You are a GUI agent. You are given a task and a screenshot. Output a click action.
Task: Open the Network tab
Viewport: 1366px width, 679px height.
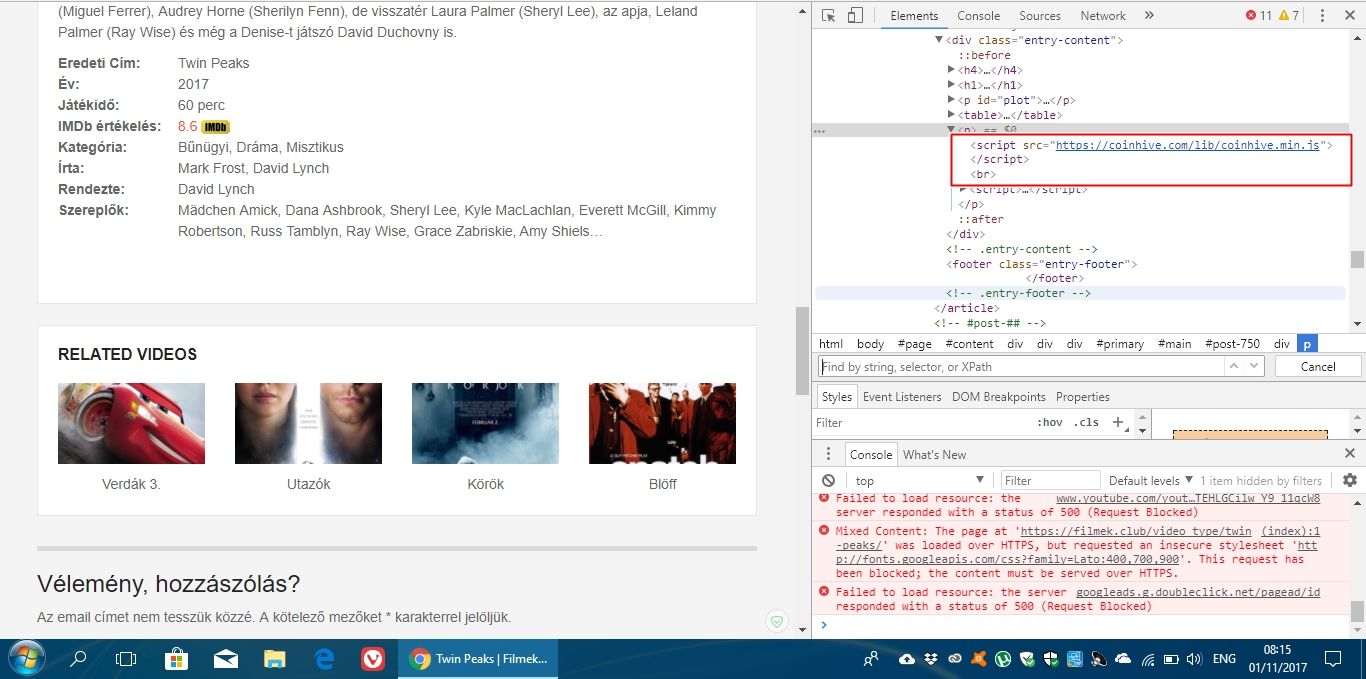[1103, 16]
